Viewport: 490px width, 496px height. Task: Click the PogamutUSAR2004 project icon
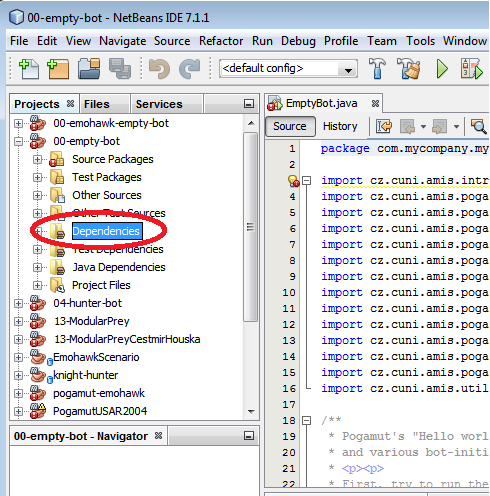click(37, 411)
